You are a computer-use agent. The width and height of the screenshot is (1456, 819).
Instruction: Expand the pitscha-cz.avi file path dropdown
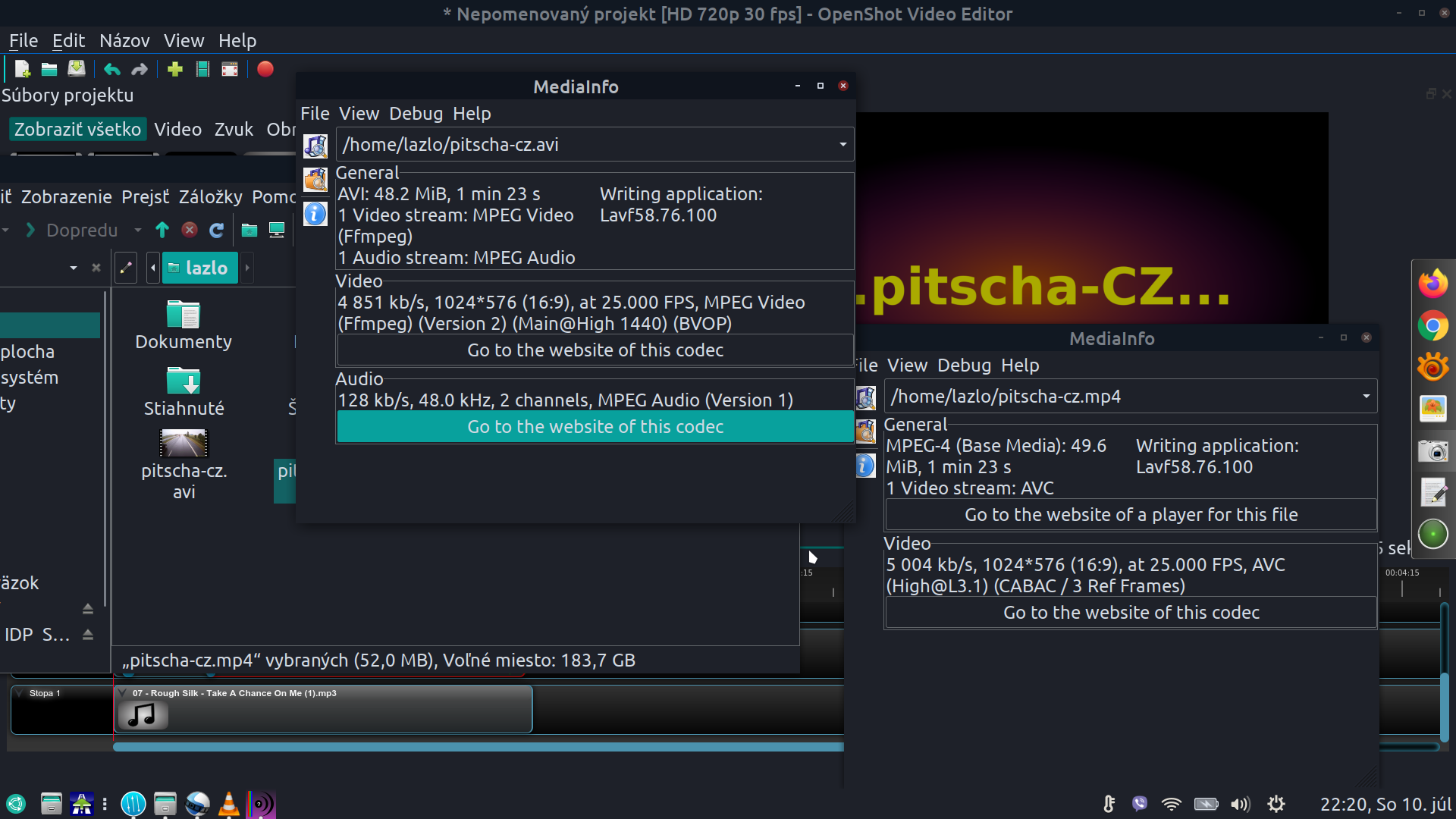[x=843, y=145]
